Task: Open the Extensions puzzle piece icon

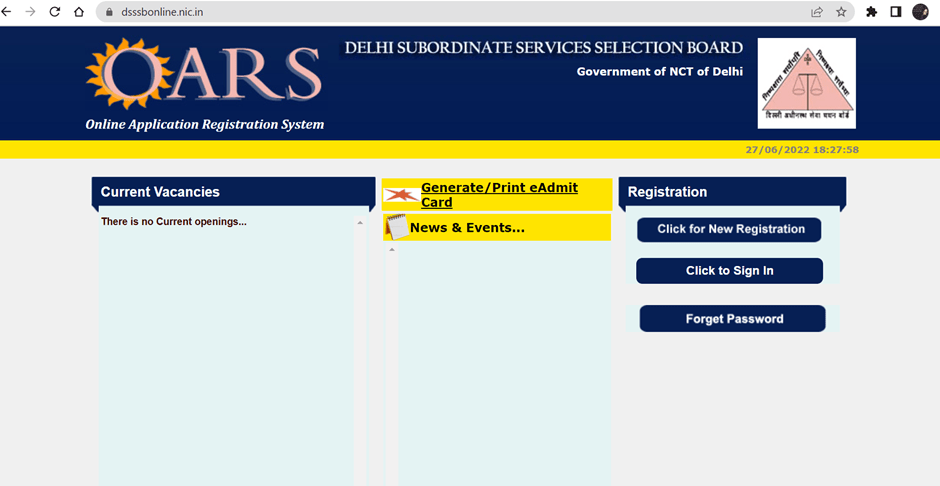Action: pos(871,12)
